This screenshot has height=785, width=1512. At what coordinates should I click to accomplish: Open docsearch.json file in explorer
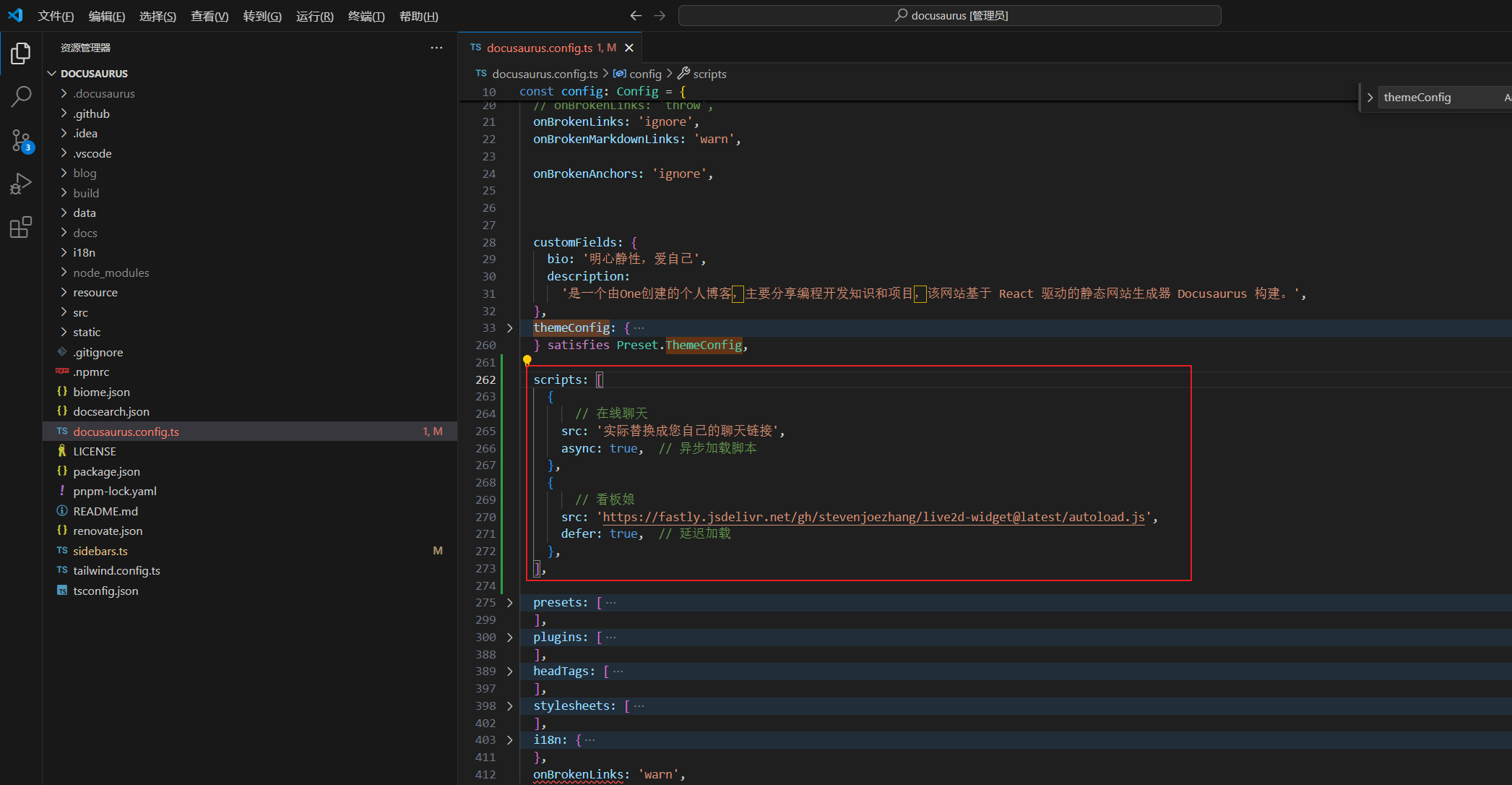point(250,411)
